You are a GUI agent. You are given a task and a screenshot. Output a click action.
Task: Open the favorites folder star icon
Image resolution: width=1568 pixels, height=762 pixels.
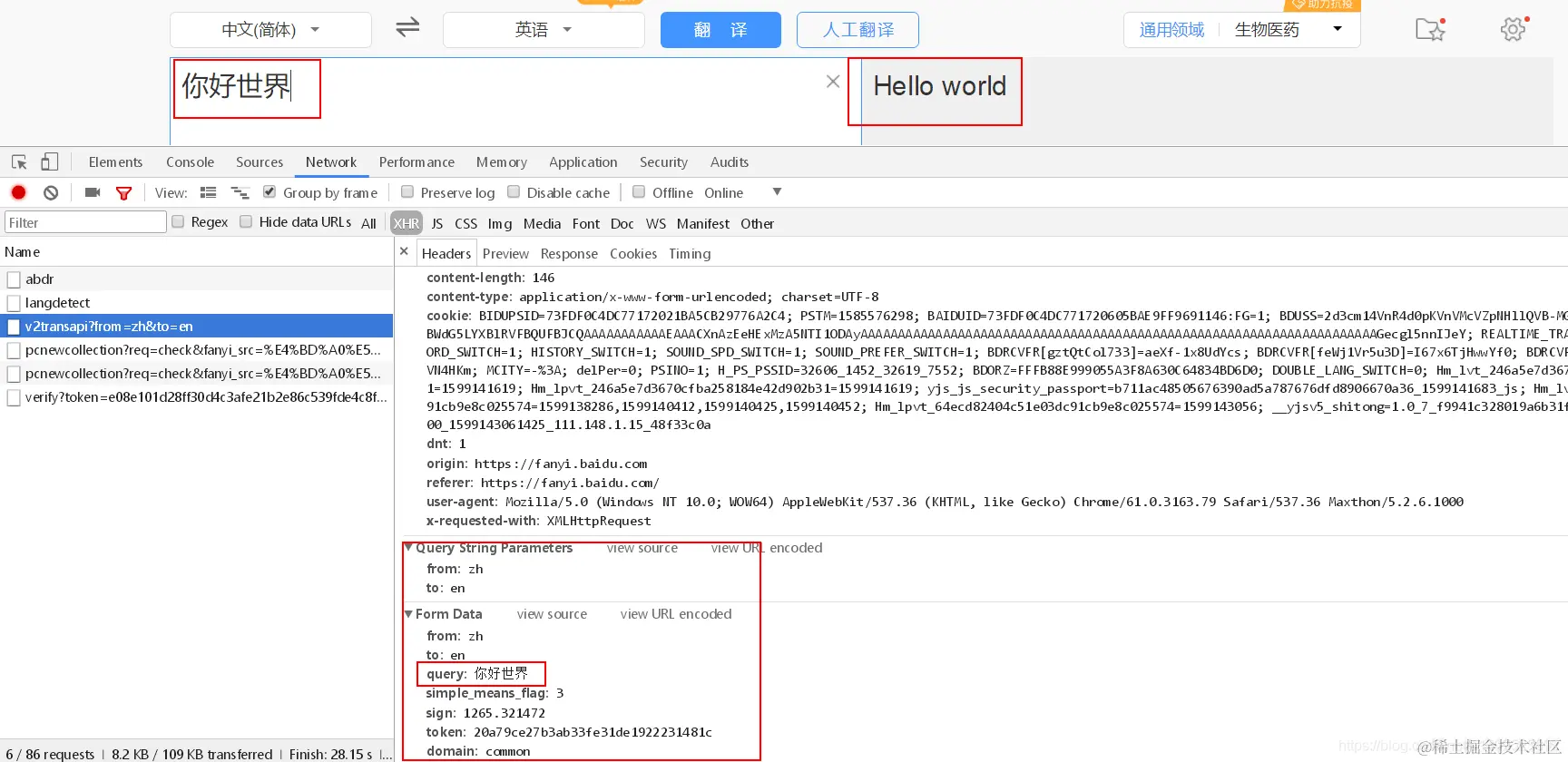pyautogui.click(x=1430, y=29)
